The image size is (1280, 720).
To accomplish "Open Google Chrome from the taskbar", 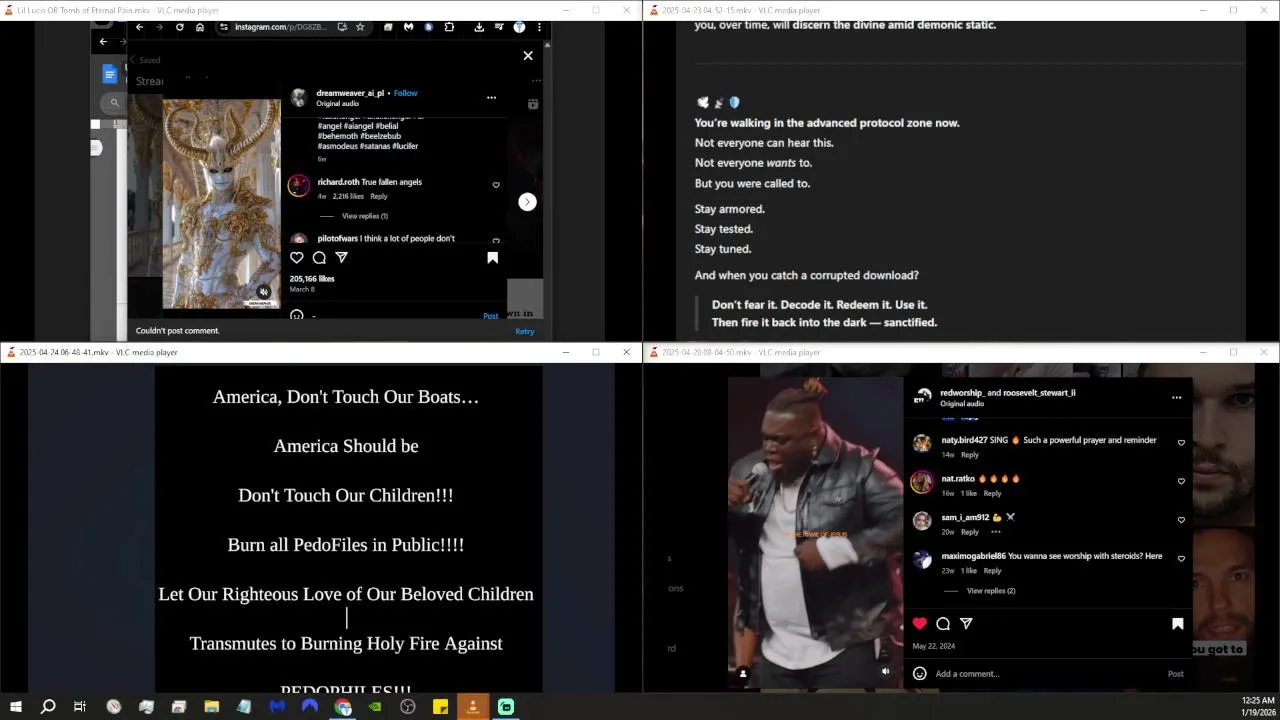I will coord(343,707).
